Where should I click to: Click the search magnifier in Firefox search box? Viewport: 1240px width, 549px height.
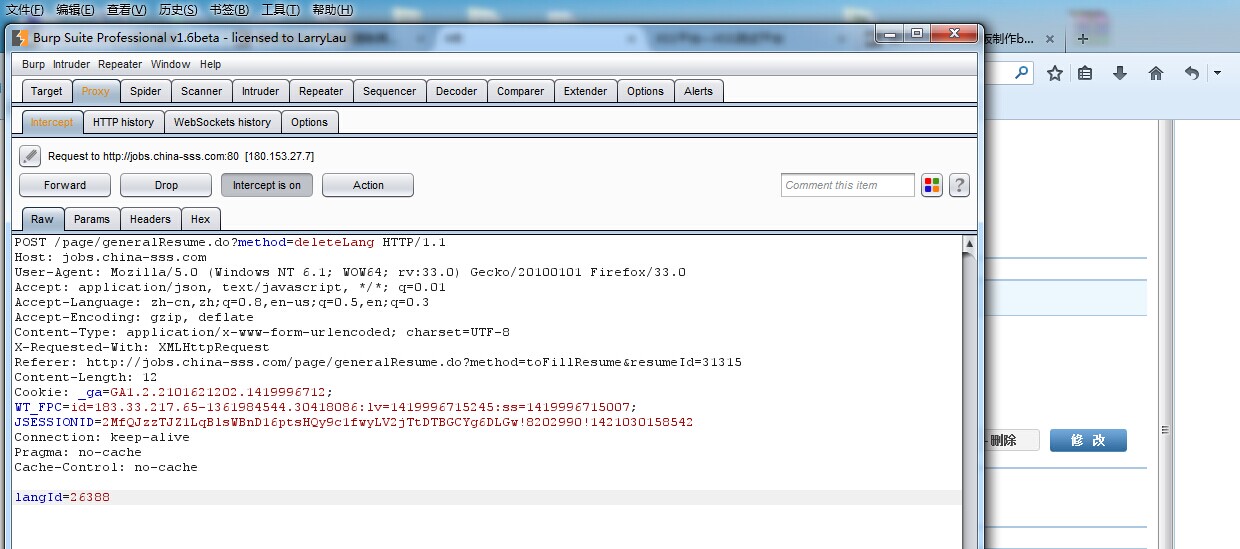tap(1022, 73)
